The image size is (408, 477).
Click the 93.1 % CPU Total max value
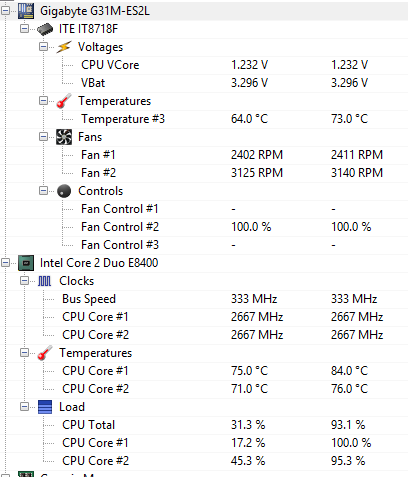coord(348,425)
